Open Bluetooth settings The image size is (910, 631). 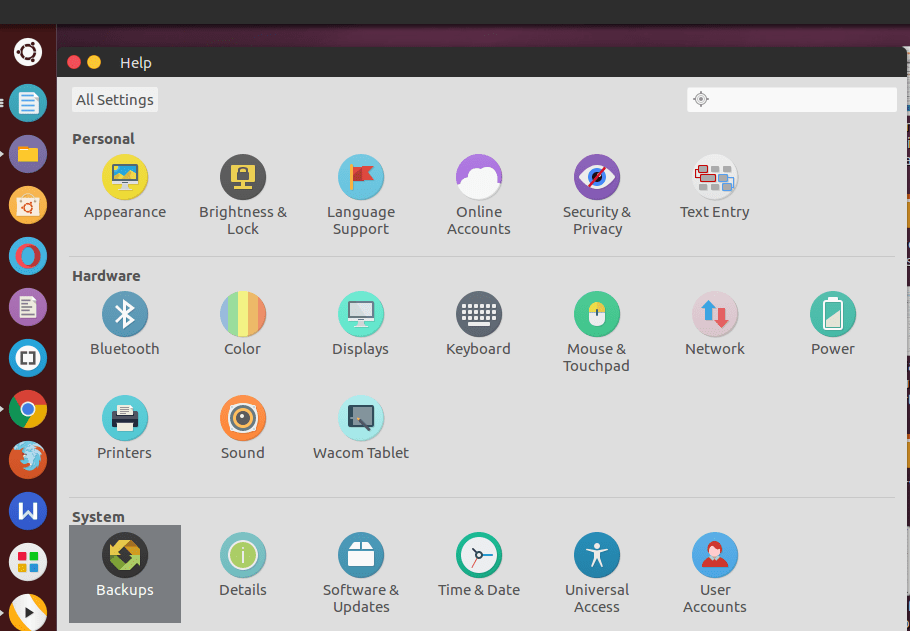(x=125, y=324)
